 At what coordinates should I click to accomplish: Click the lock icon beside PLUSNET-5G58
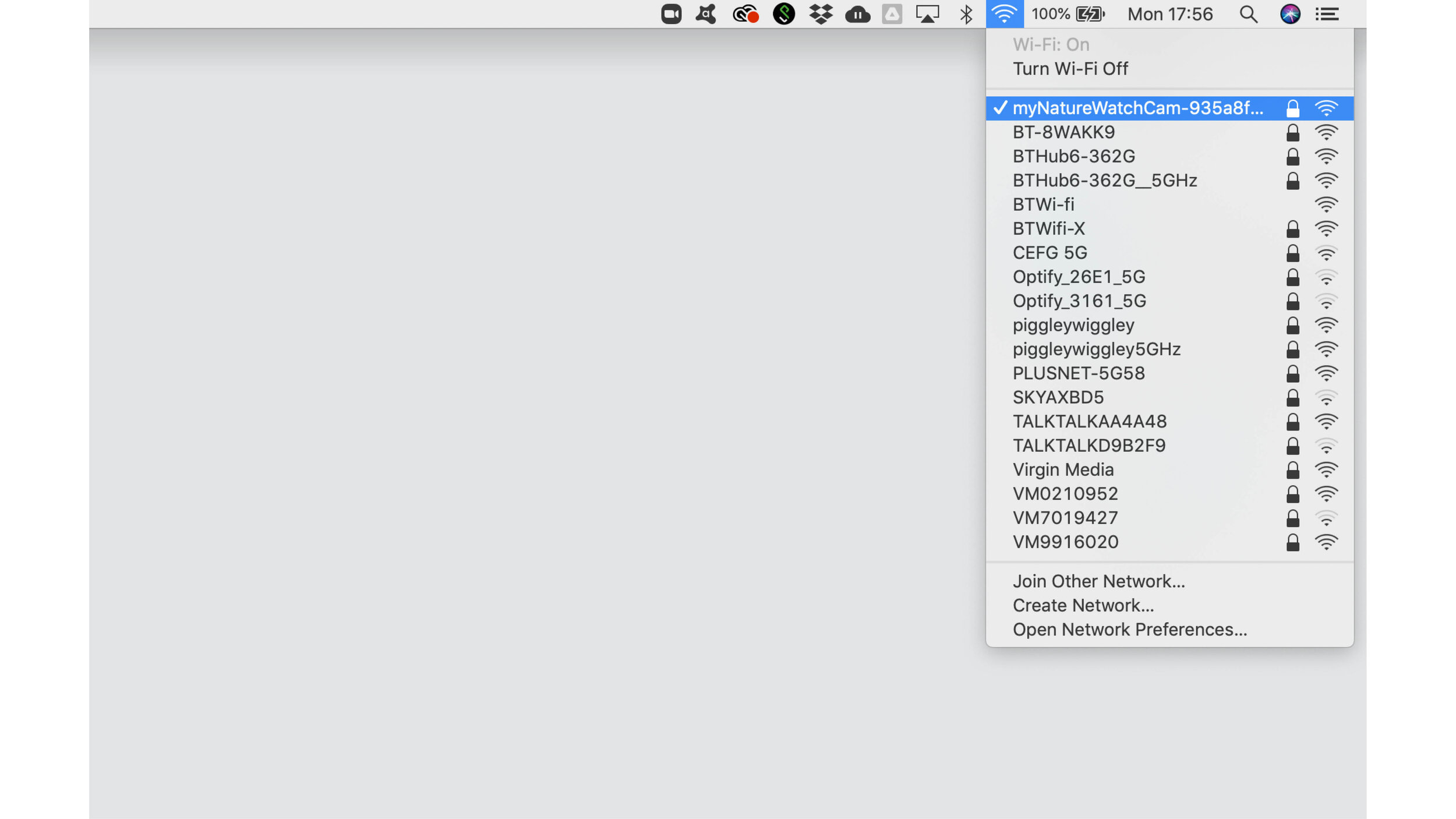(x=1292, y=373)
